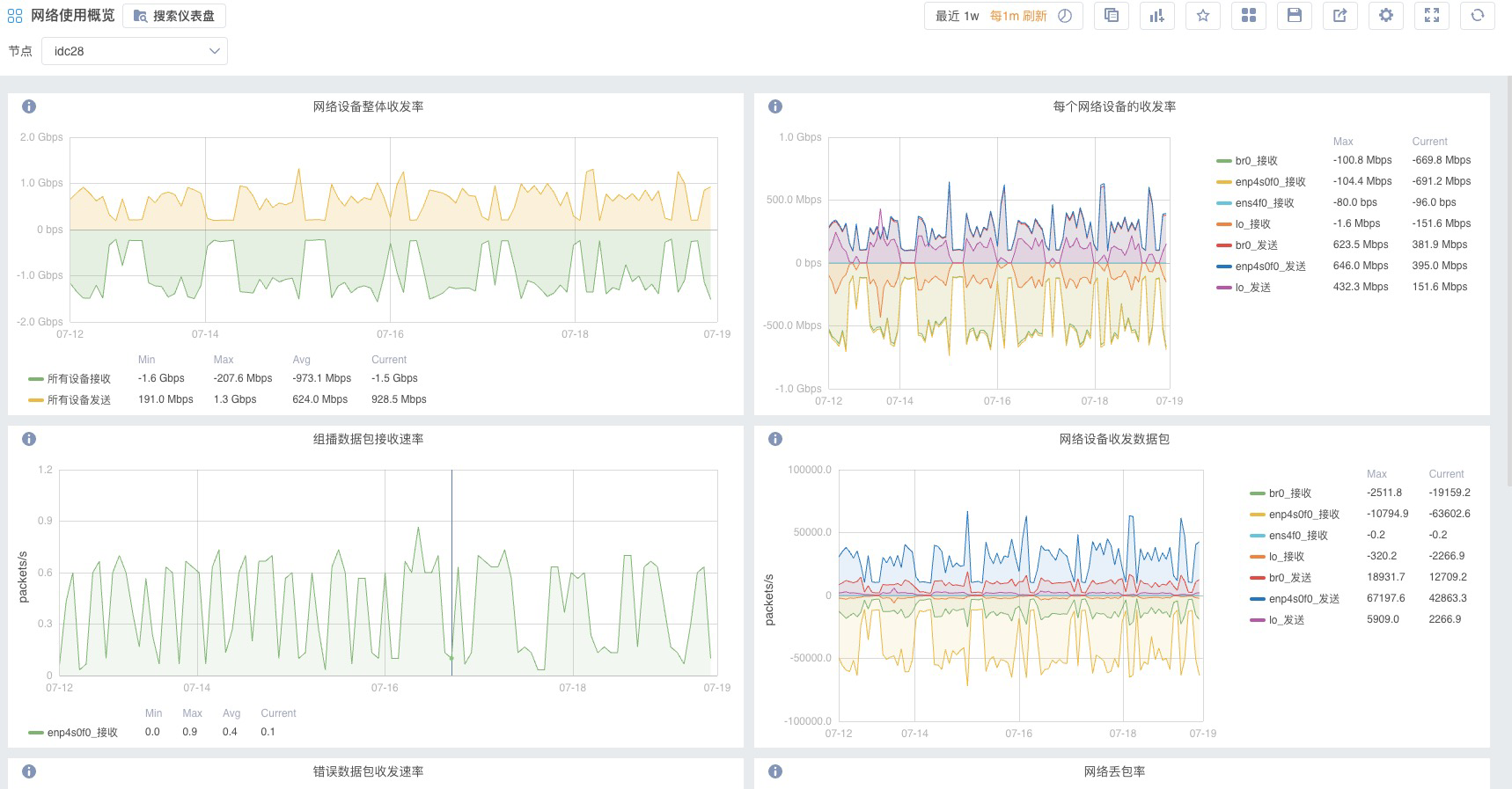The height and width of the screenshot is (789, 1512).
Task: Click info icon of 每个网络设备的收发率 panel
Action: coord(775,106)
